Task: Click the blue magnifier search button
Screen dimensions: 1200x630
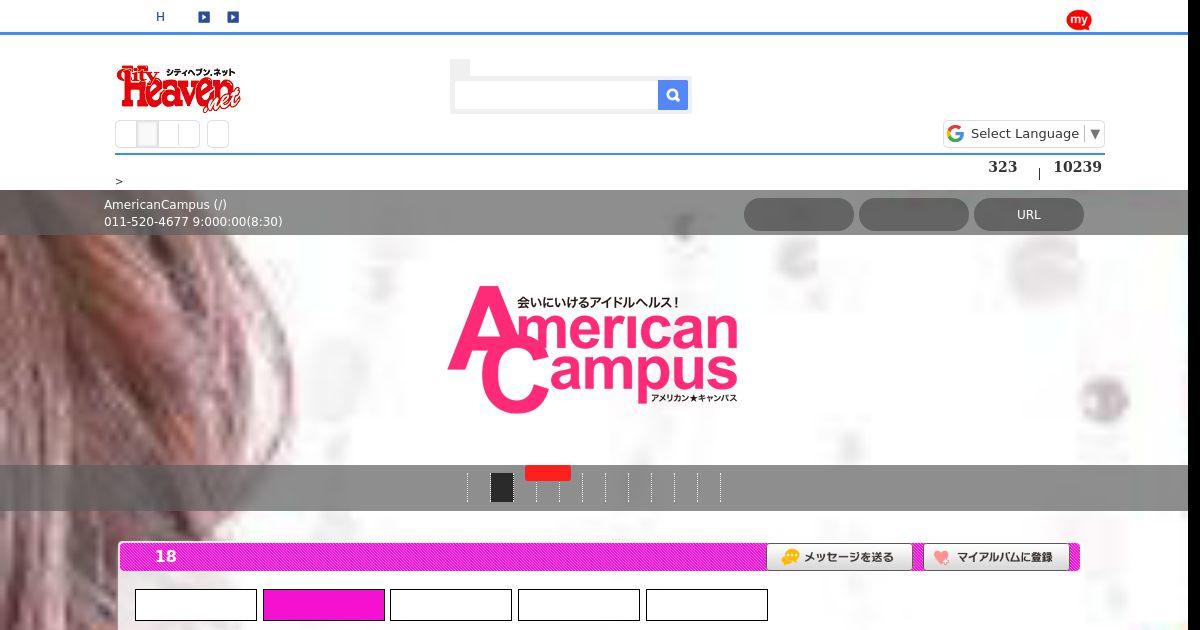Action: 673,95
